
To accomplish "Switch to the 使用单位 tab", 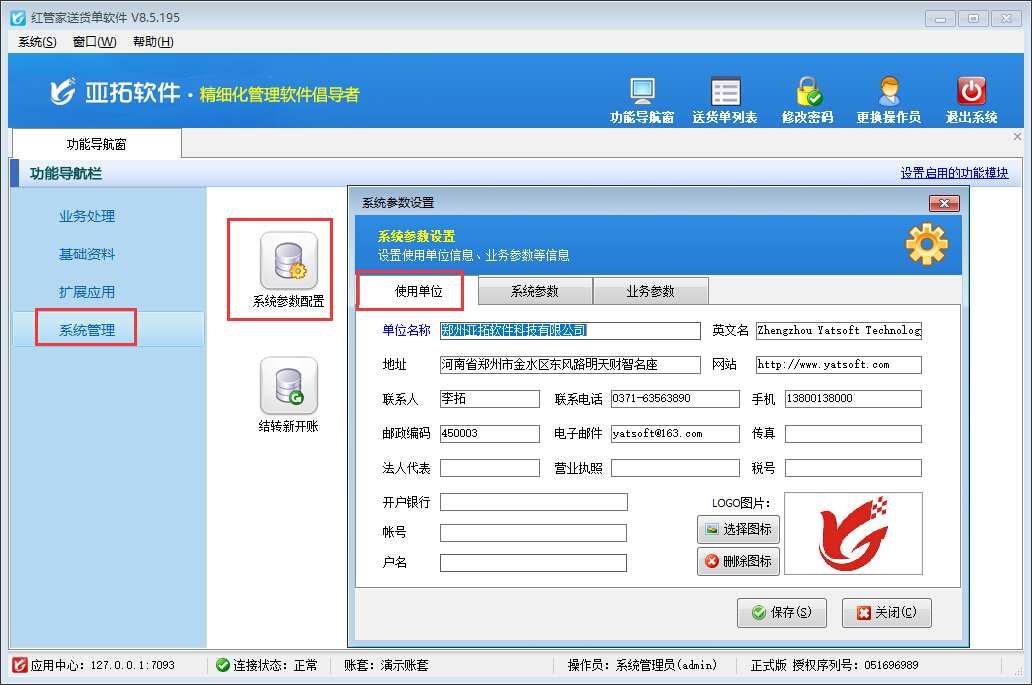I will [418, 291].
